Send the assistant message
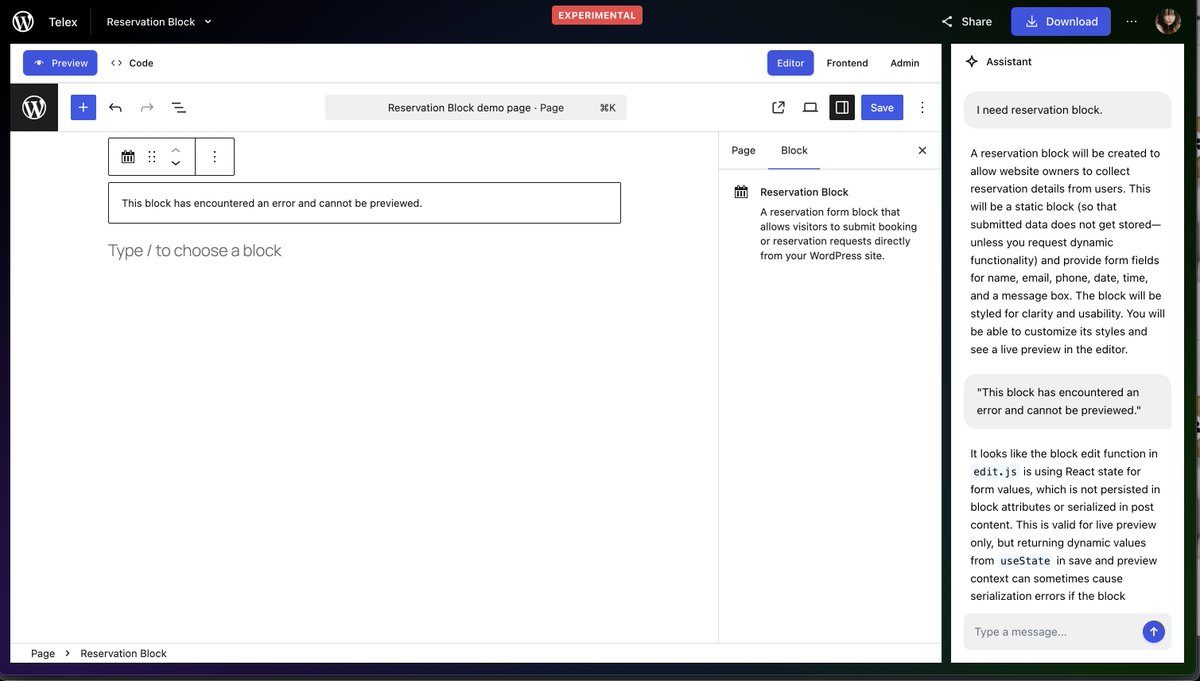This screenshot has height=681, width=1200. [x=1154, y=631]
